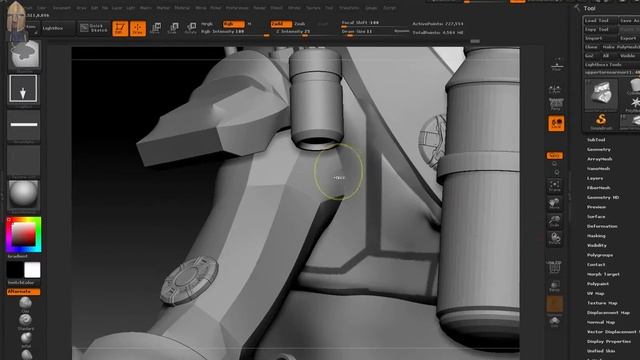Toggle the orange XYZ rotation button
Image resolution: width=640 pixels, height=360 pixels.
(x=555, y=156)
